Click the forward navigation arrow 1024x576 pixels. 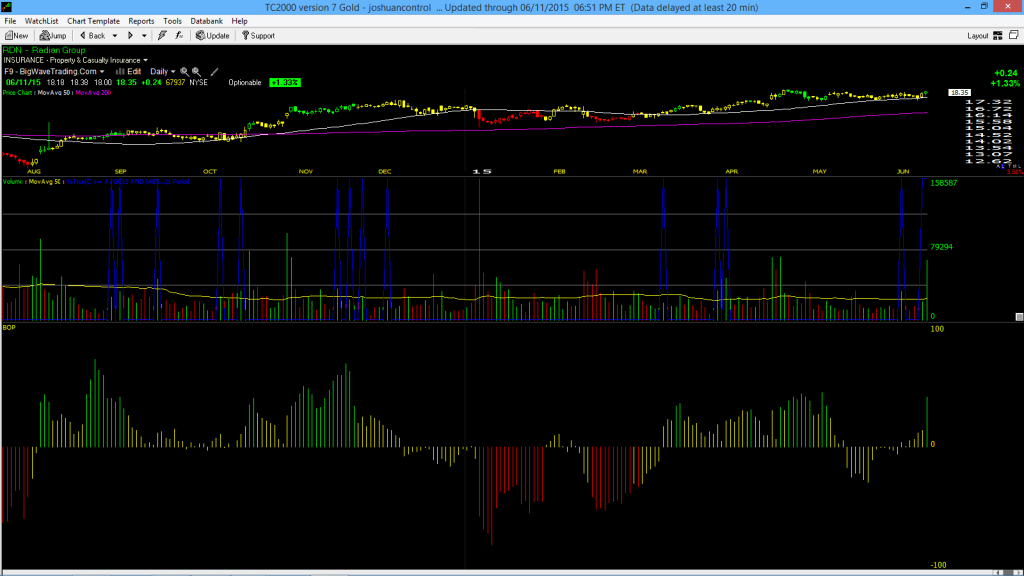point(130,36)
